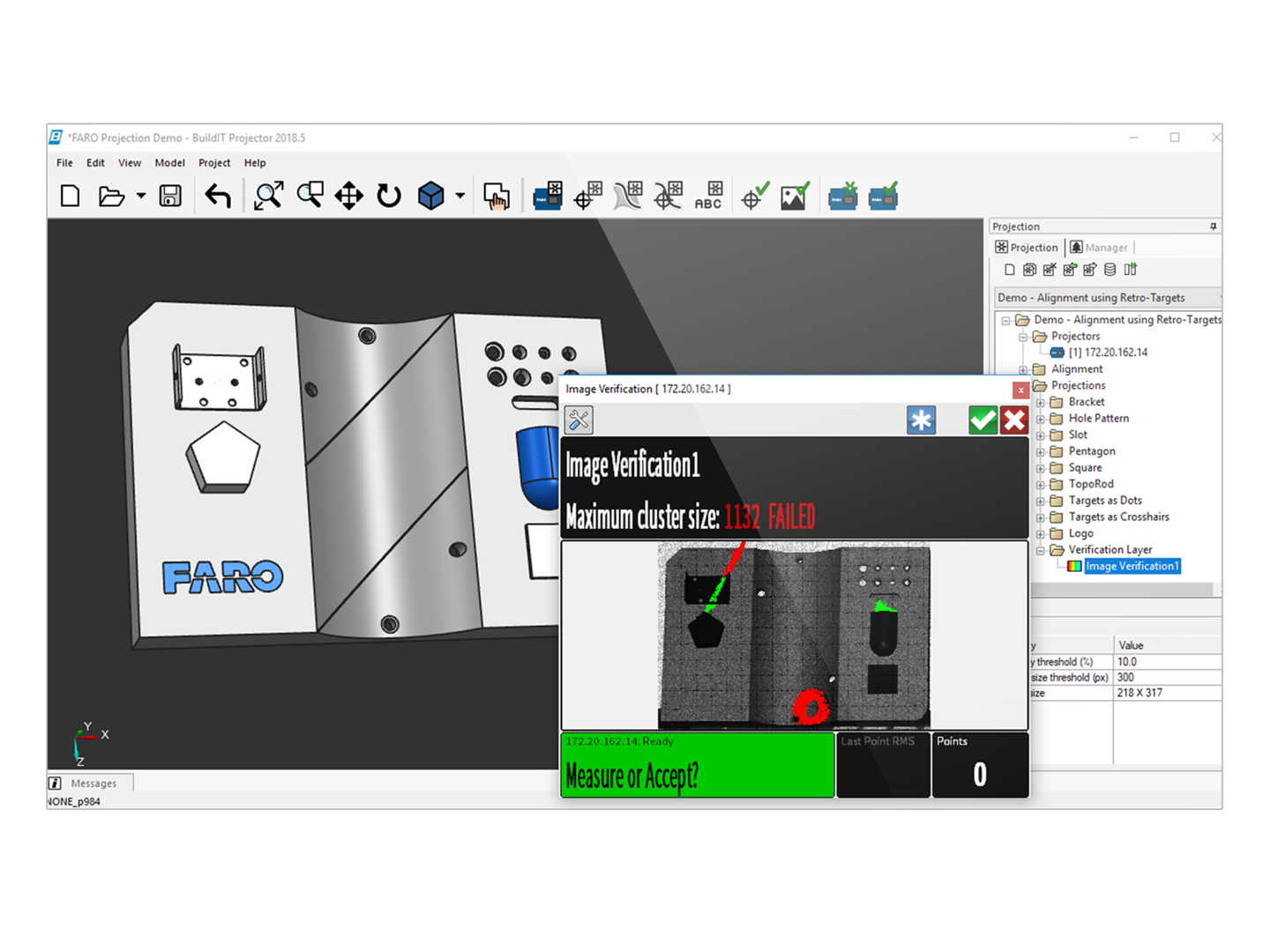Screen dimensions: 1270x952
Task: Click the last Projection panel toolbar icon
Action: 1131,270
